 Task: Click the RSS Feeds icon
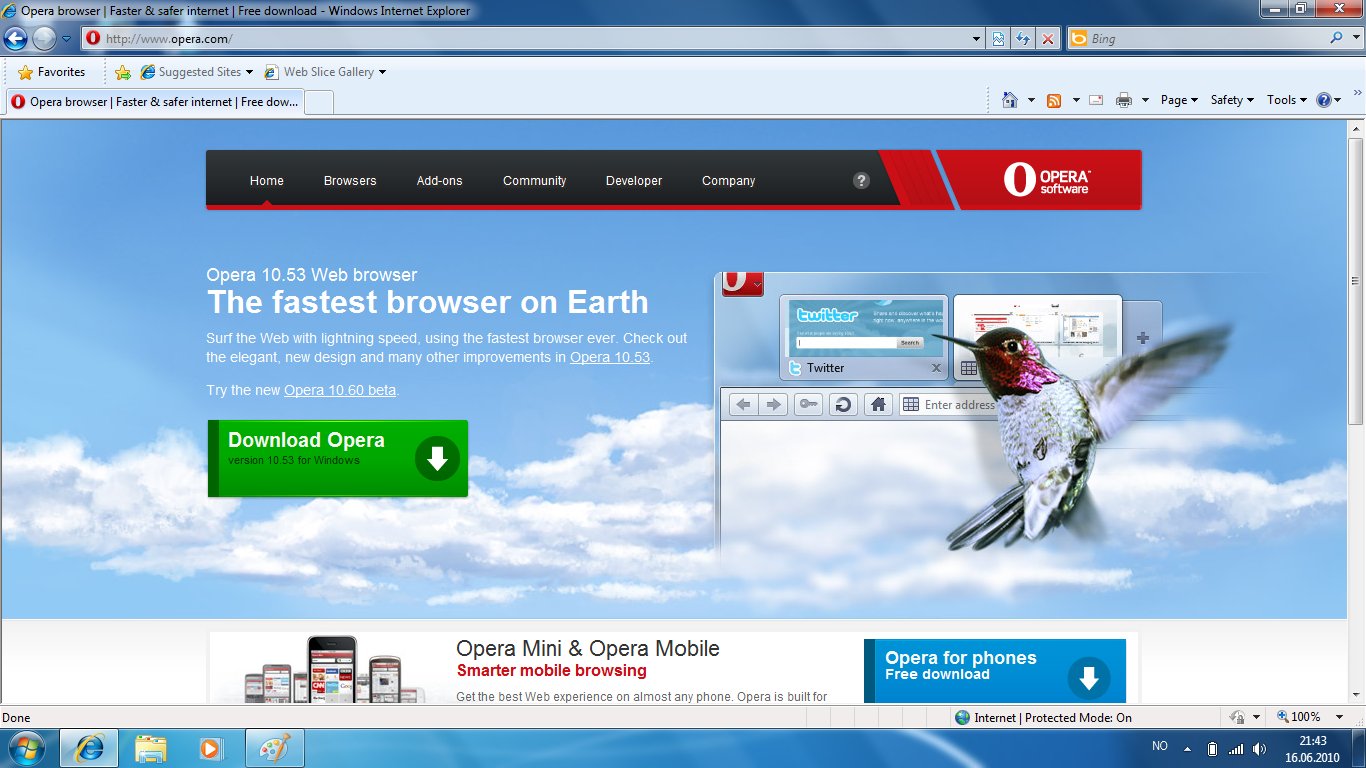(x=1054, y=100)
